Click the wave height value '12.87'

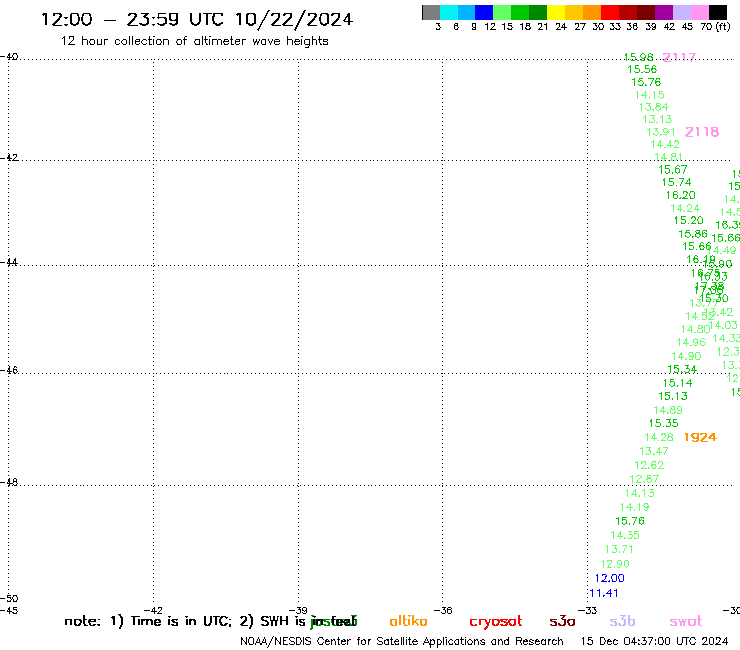(x=644, y=479)
